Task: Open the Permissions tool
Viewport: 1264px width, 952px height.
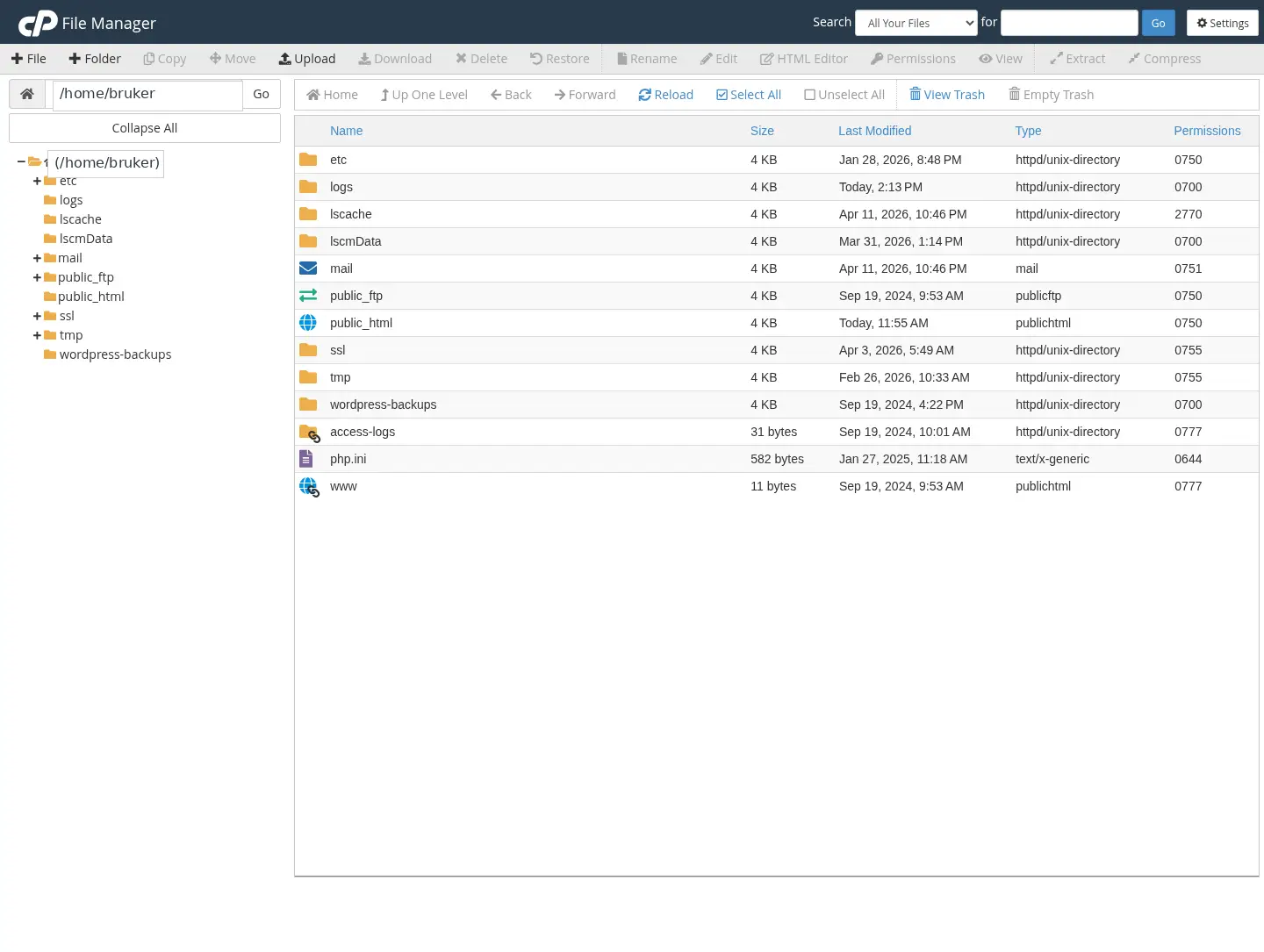Action: tap(913, 58)
